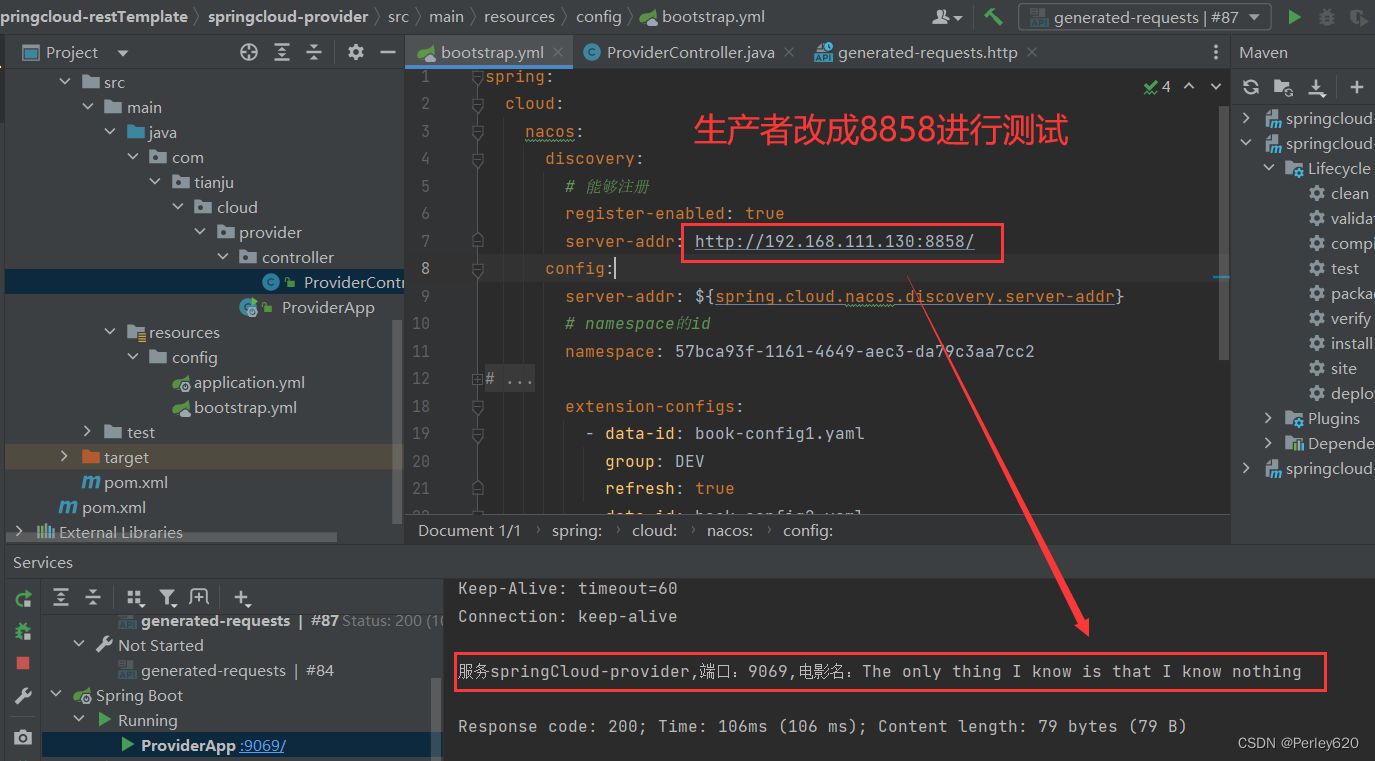The image size is (1375, 761).
Task: Collapse the Maven Lifecycle node
Action: tap(1269, 168)
